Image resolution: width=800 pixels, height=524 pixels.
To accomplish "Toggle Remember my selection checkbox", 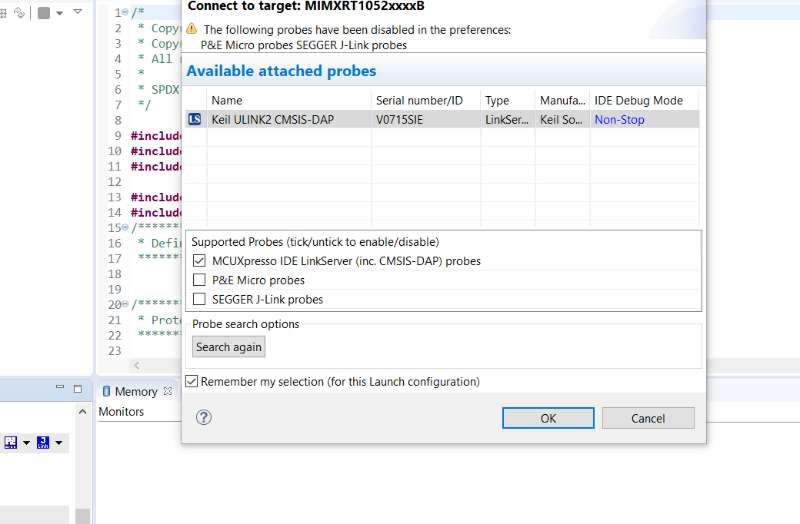I will [192, 381].
